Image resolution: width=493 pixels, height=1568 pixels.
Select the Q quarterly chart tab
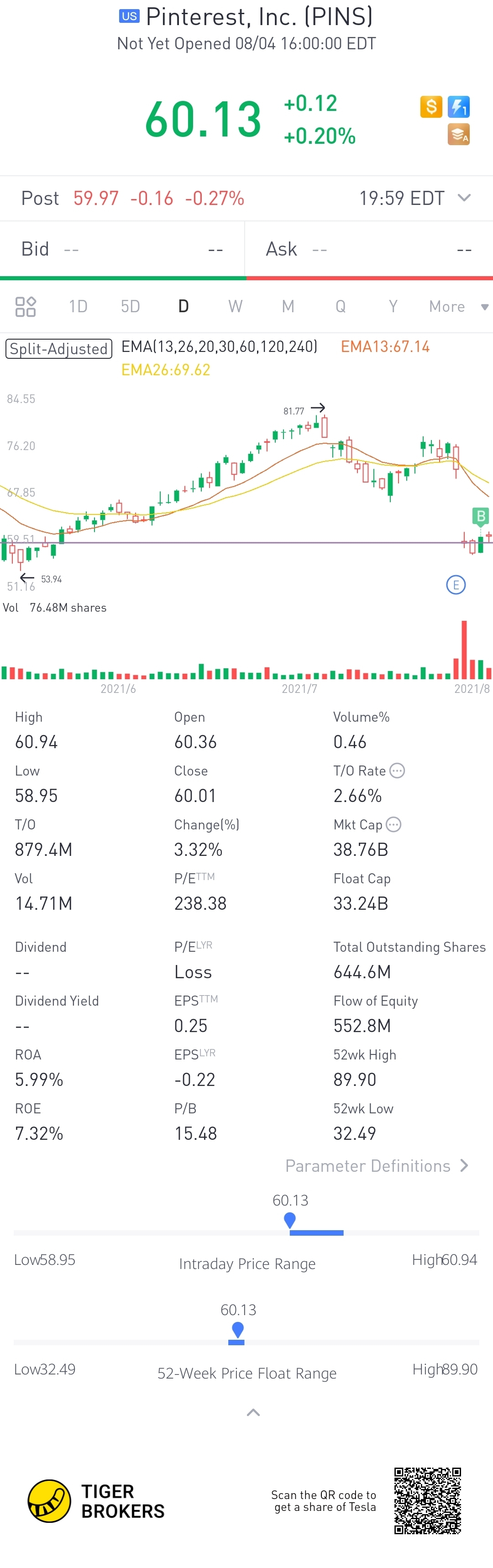coord(341,306)
